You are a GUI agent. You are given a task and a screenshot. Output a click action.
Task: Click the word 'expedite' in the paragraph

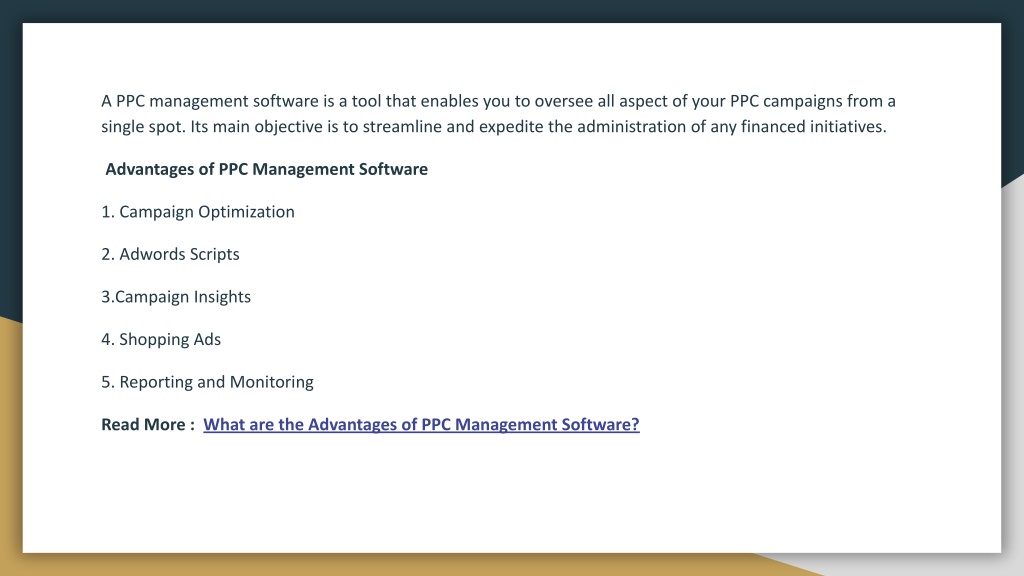[x=511, y=127]
